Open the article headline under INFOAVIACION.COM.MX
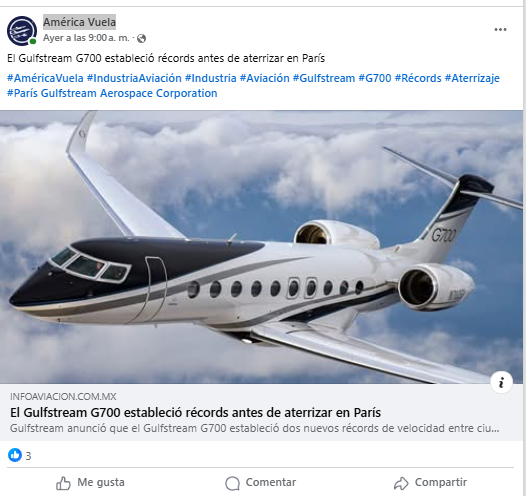This screenshot has width=526, height=496. point(195,412)
